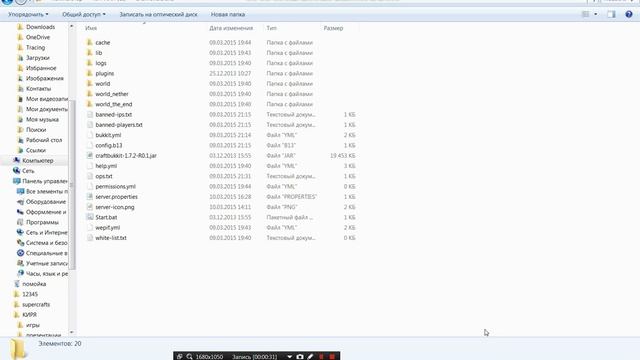Image resolution: width=640 pixels, height=360 pixels.
Task: Open Изображения in the navigation pane
Action: (x=45, y=78)
